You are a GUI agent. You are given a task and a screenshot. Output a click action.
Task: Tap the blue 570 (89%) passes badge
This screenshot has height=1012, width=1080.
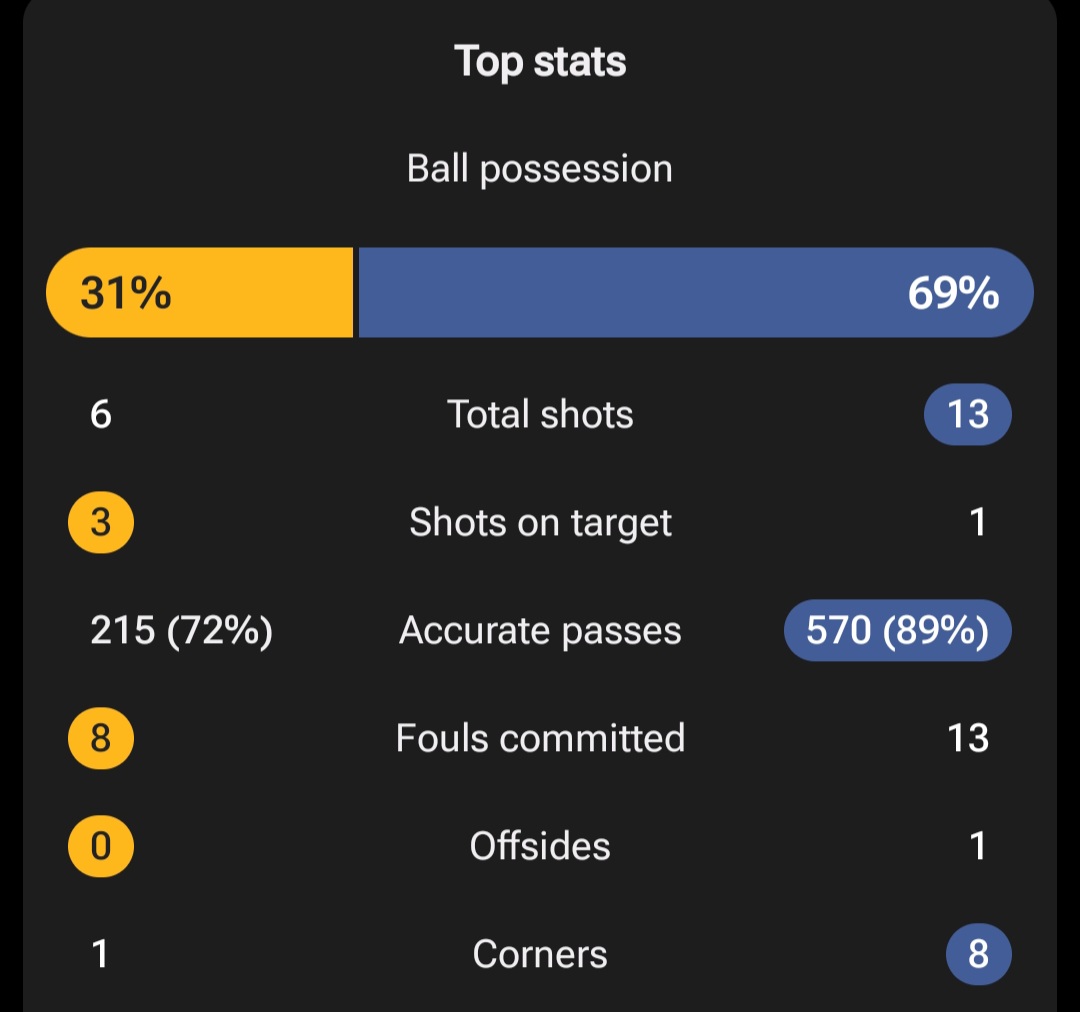[897, 630]
